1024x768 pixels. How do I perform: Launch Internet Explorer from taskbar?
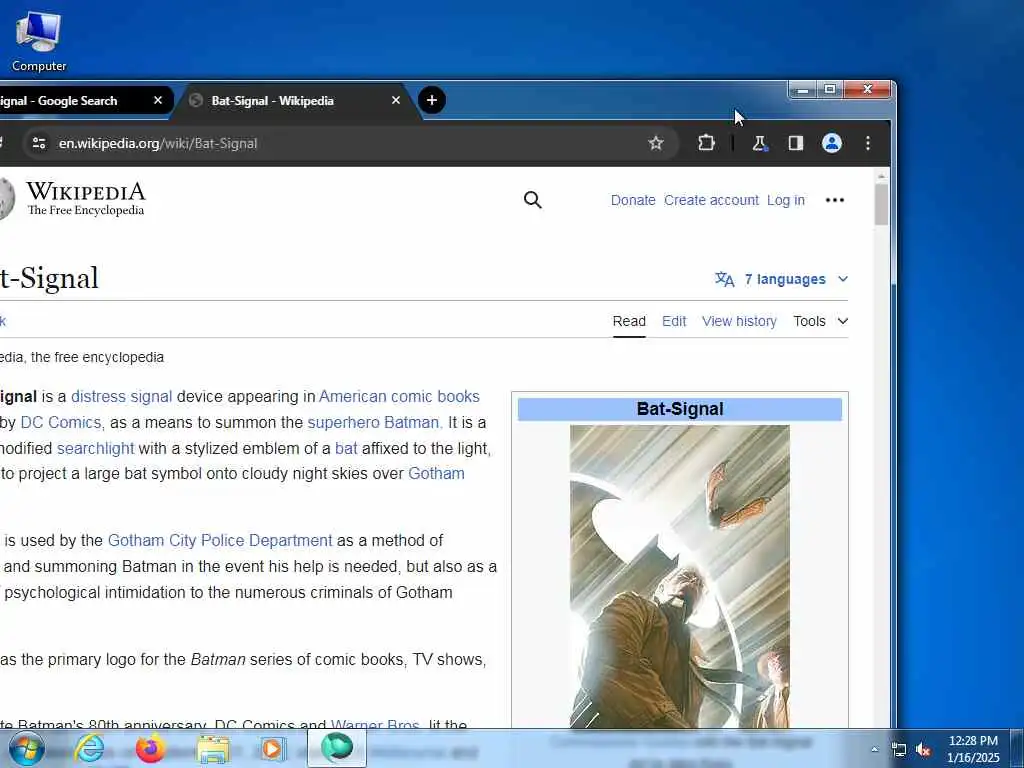[89, 748]
